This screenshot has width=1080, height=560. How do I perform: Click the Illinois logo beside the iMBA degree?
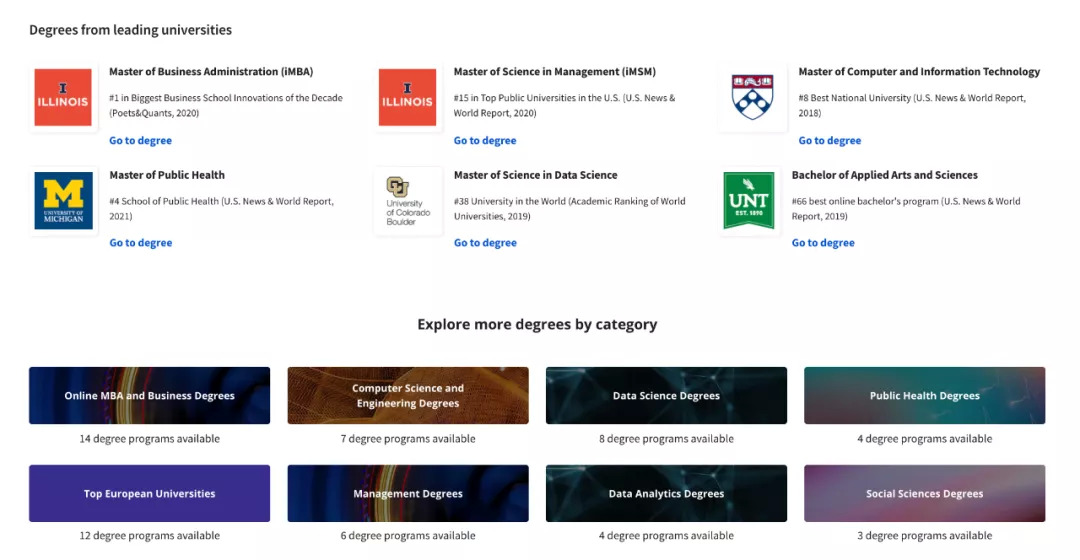[63, 98]
